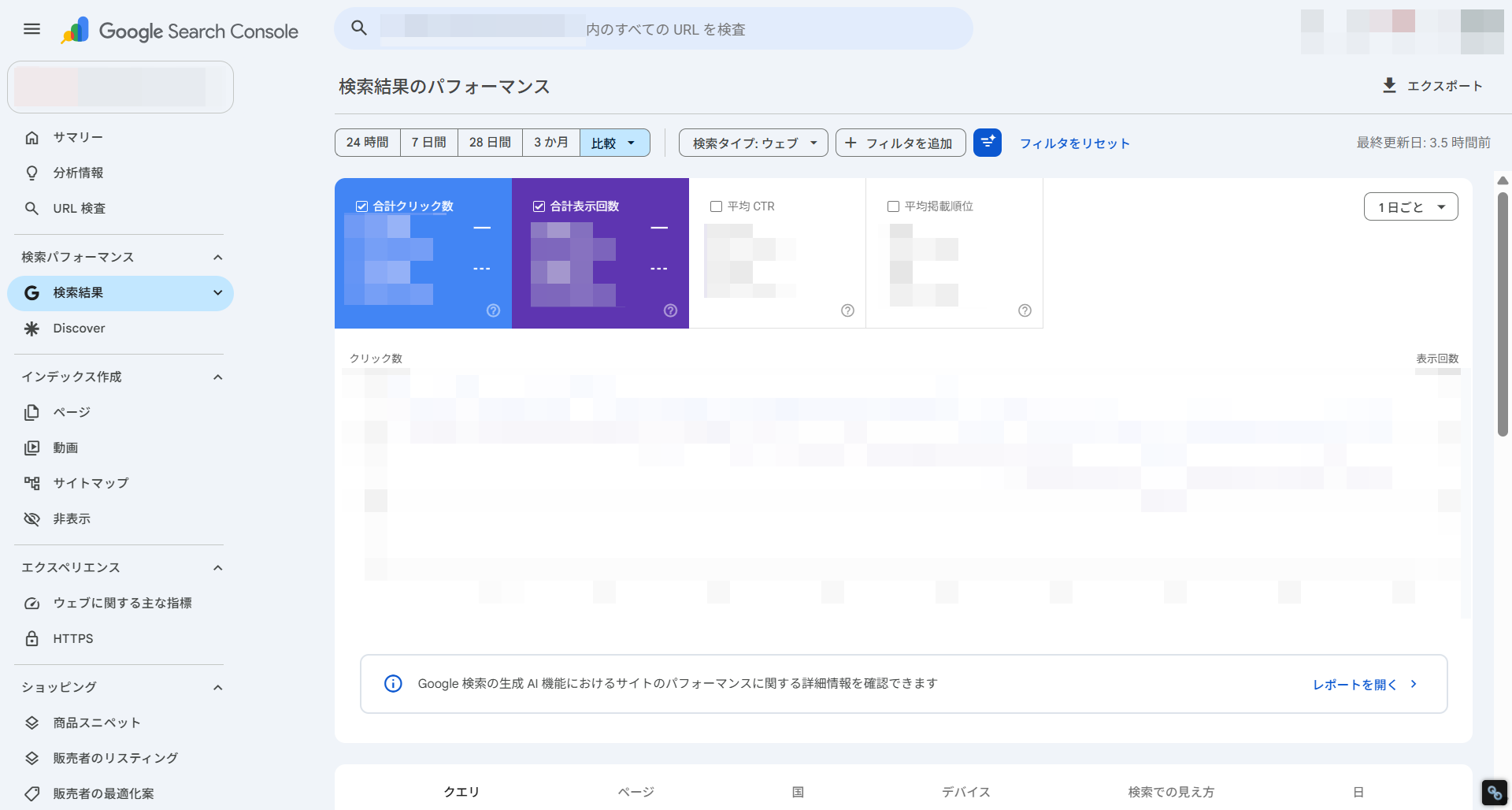1512x810 pixels.
Task: Click help icon on 平均 CTR card
Action: (848, 310)
